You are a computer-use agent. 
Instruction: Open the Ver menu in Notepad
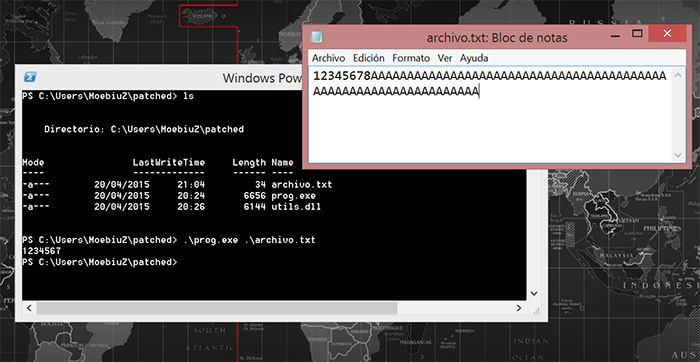(445, 58)
